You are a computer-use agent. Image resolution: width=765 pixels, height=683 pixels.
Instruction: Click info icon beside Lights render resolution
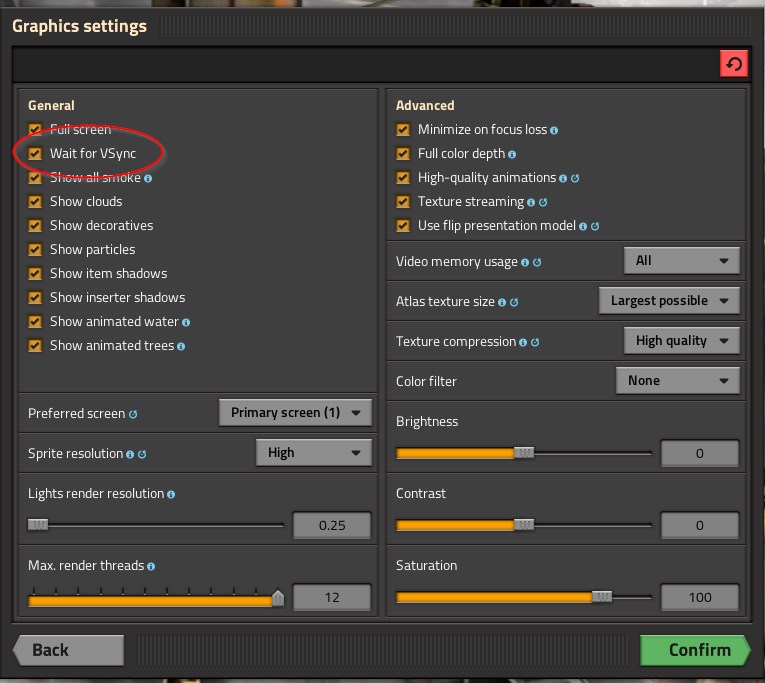pos(171,494)
